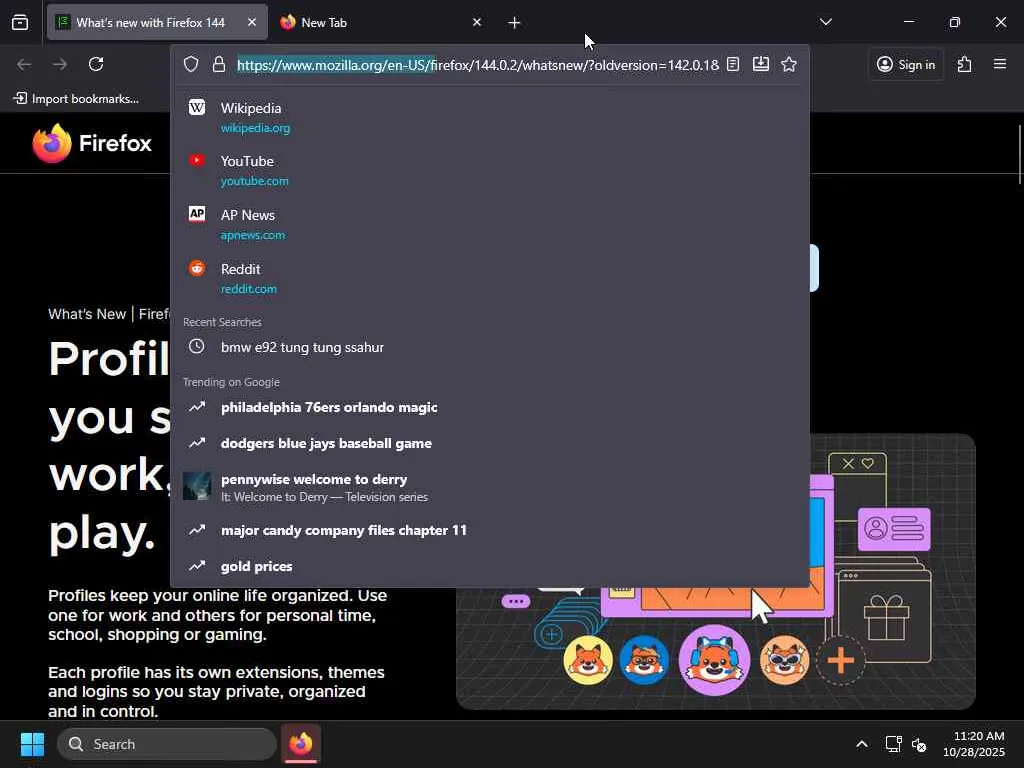The image size is (1024, 768).
Task: View site security padlock information
Action: tap(219, 64)
